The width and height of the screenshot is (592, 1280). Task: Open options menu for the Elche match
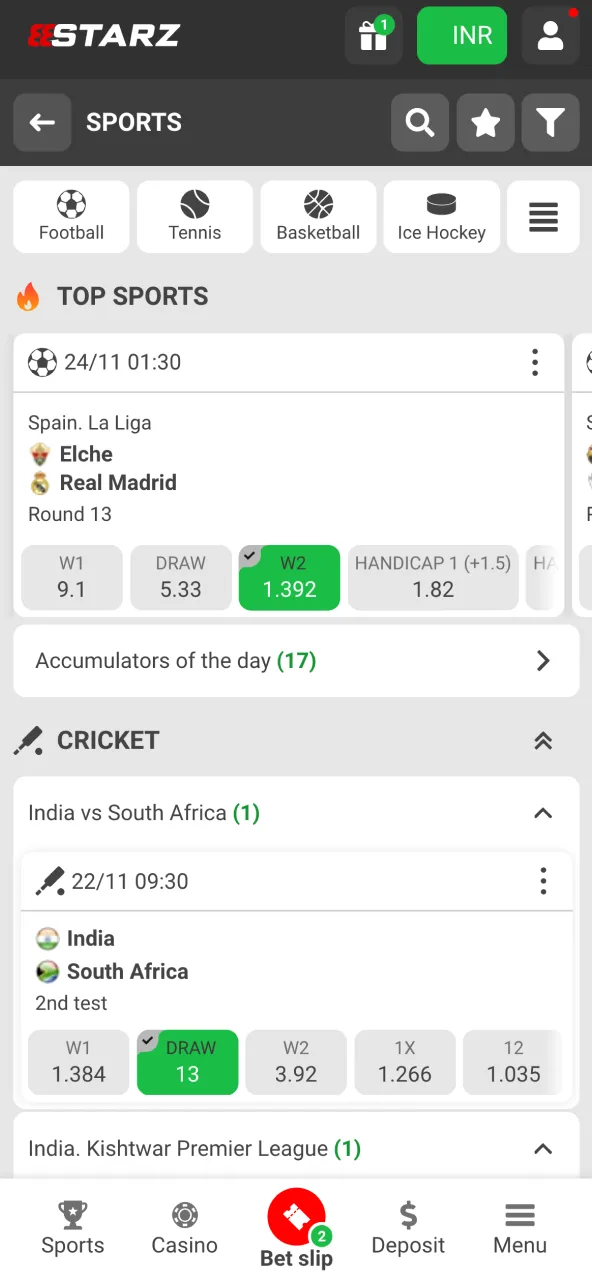[535, 362]
